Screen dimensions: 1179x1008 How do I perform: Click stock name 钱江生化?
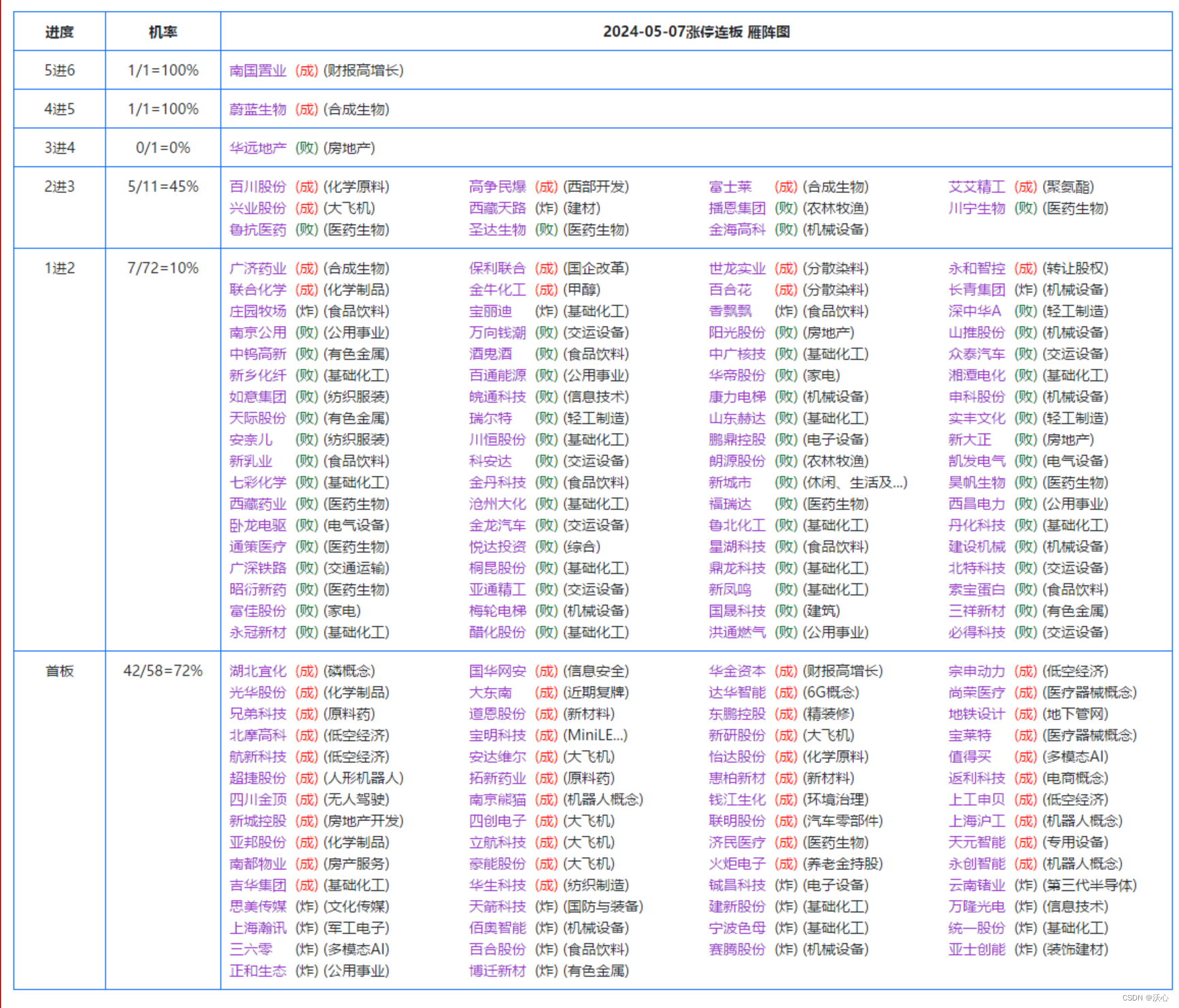(x=737, y=800)
